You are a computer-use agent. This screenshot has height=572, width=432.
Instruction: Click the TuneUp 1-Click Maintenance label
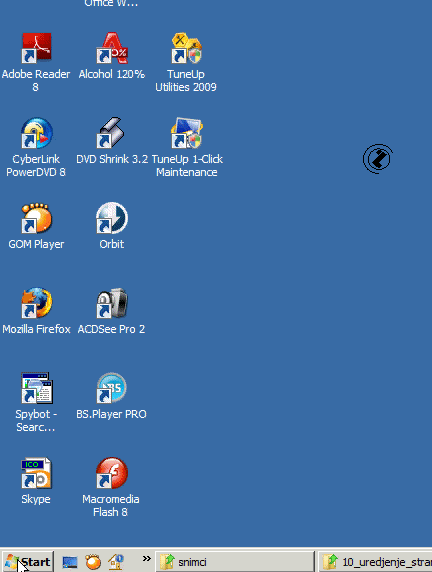point(187,166)
